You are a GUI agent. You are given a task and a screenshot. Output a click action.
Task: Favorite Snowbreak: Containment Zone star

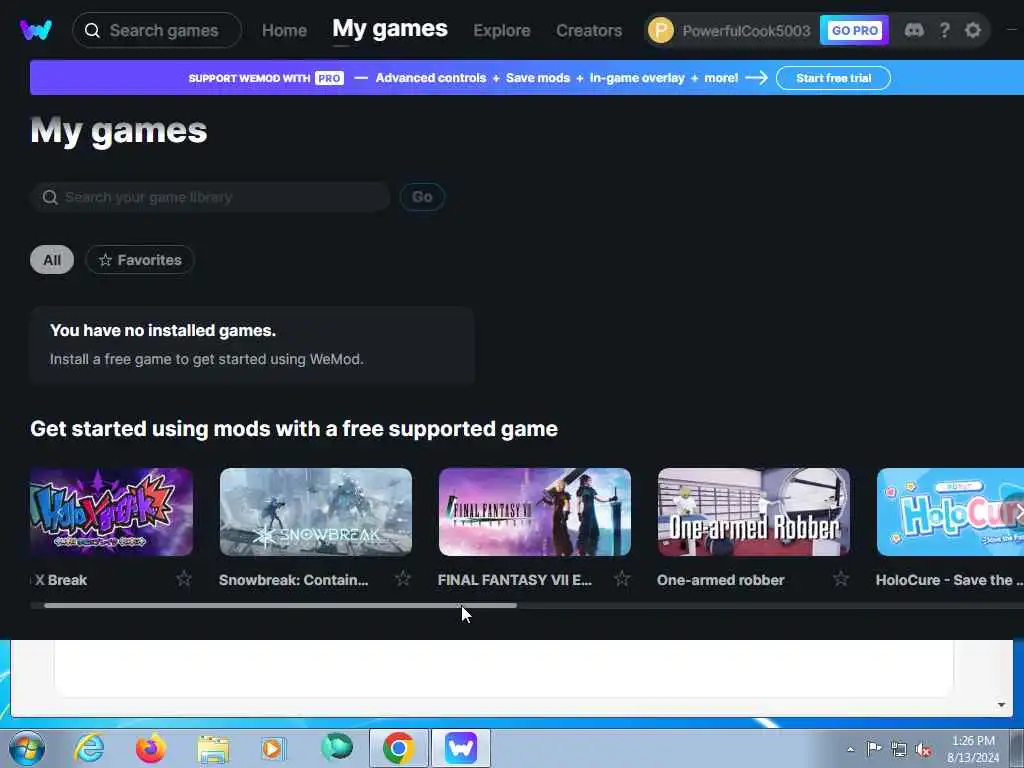(403, 579)
